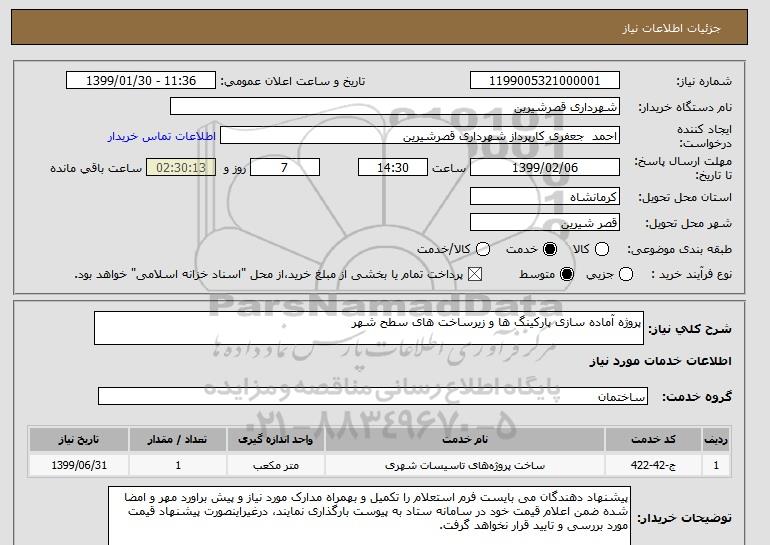Click the ردیف column header
This screenshot has width=770, height=545.
(716, 439)
